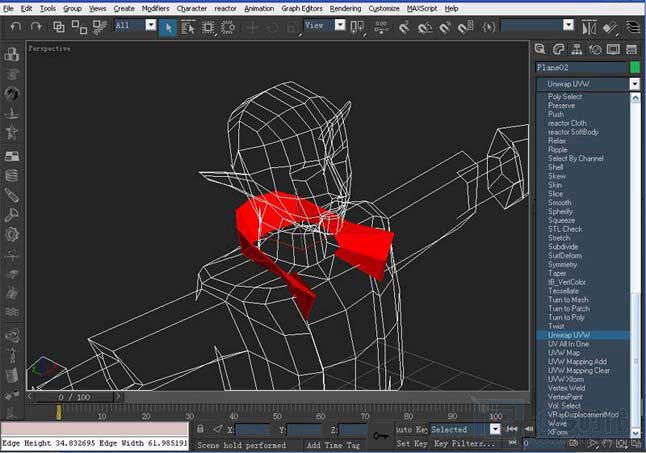Click the Plane02 object name field
This screenshot has width=646, height=453.
click(x=581, y=68)
